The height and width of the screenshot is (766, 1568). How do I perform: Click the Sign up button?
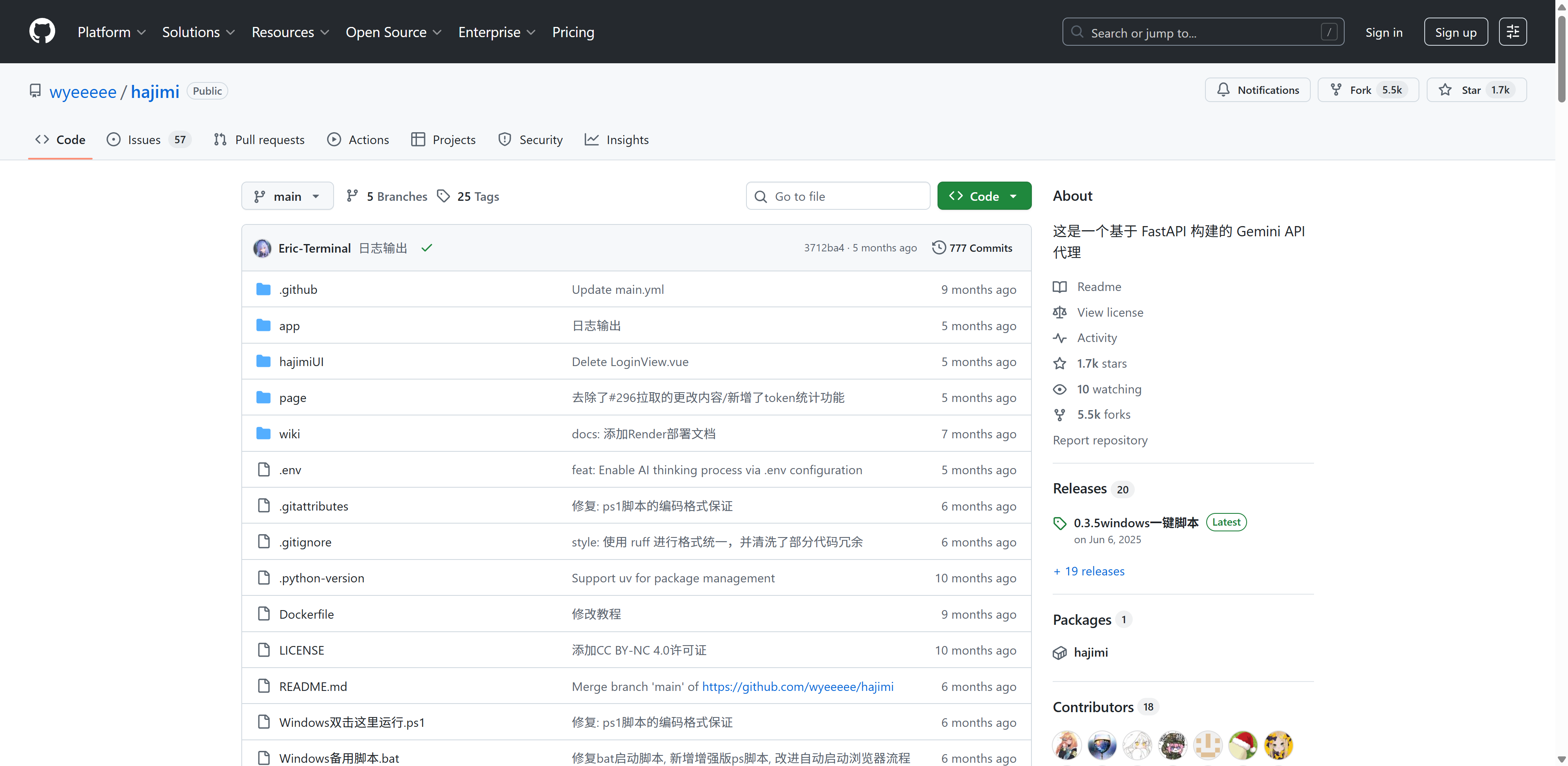point(1455,32)
